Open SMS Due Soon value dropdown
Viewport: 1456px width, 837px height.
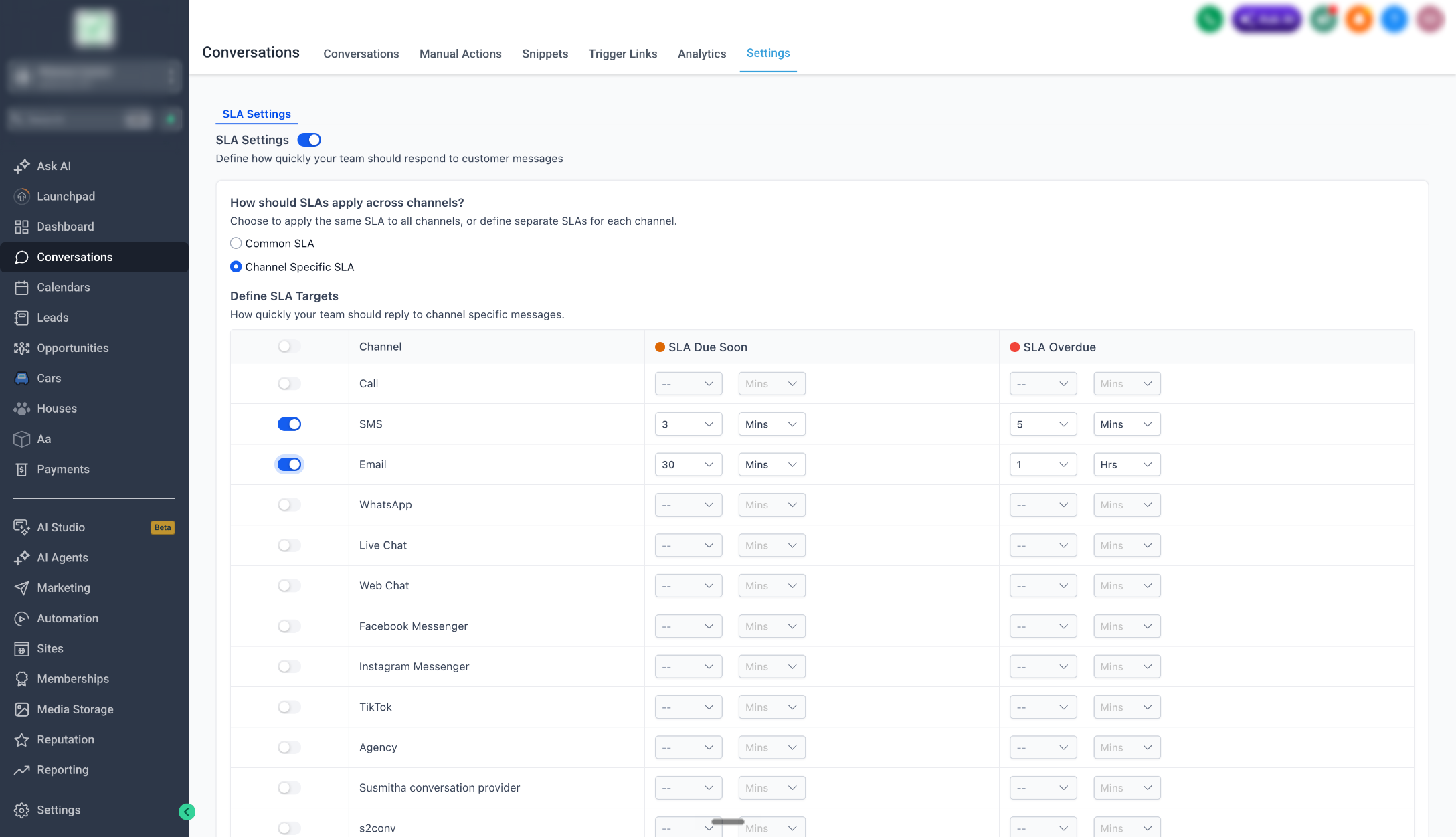tap(689, 424)
